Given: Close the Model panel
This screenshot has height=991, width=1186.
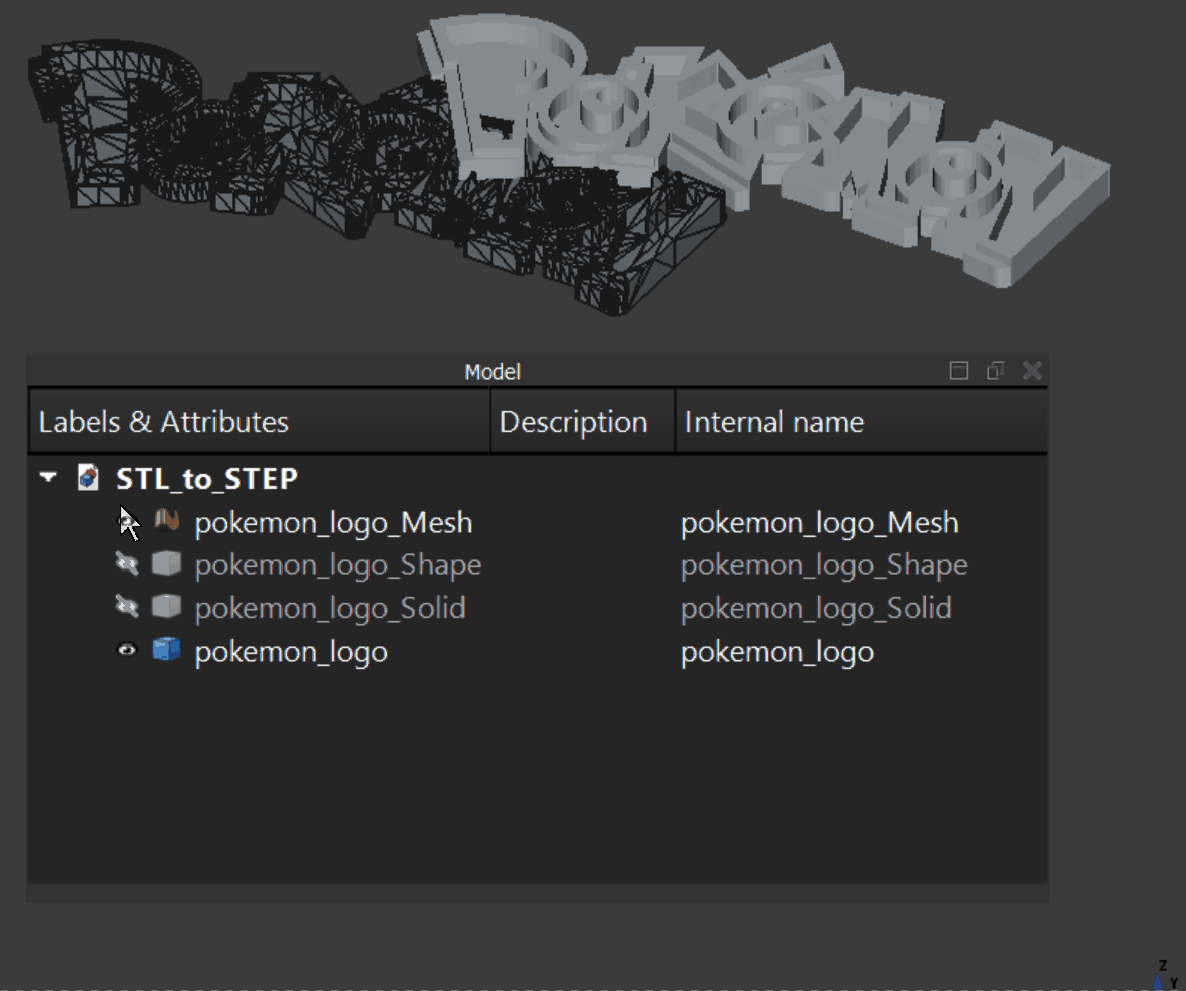Looking at the screenshot, I should 1032,371.
